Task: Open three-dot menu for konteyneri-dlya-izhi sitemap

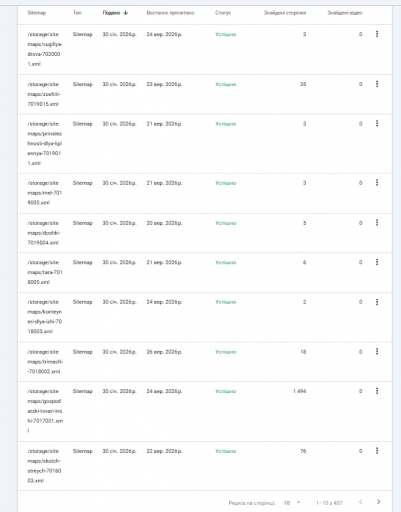Action: point(377,302)
